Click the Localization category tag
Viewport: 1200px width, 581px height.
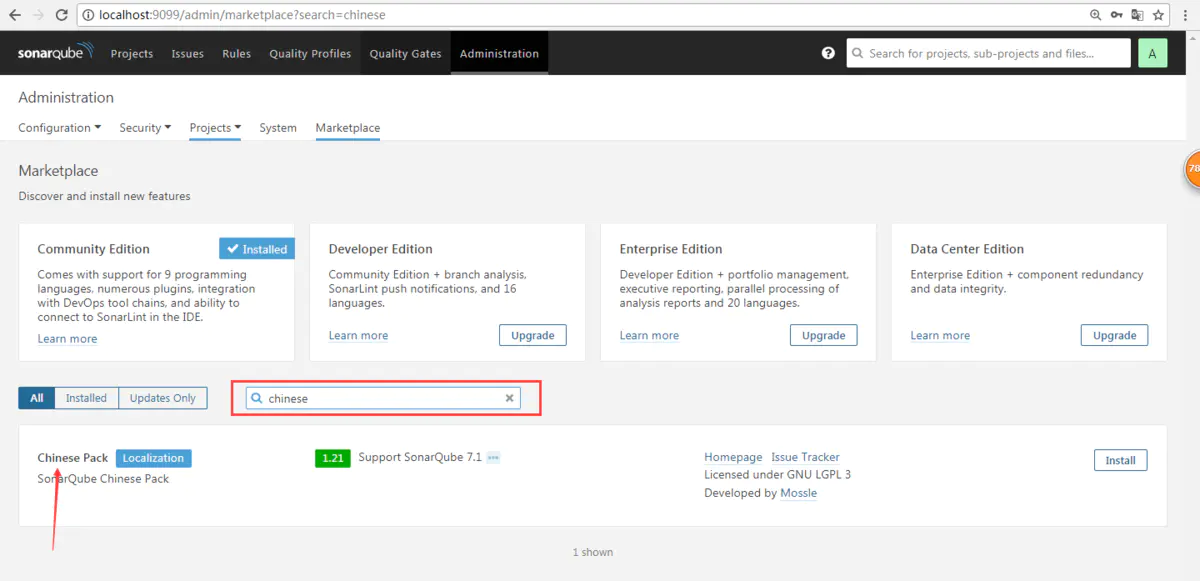pos(153,458)
